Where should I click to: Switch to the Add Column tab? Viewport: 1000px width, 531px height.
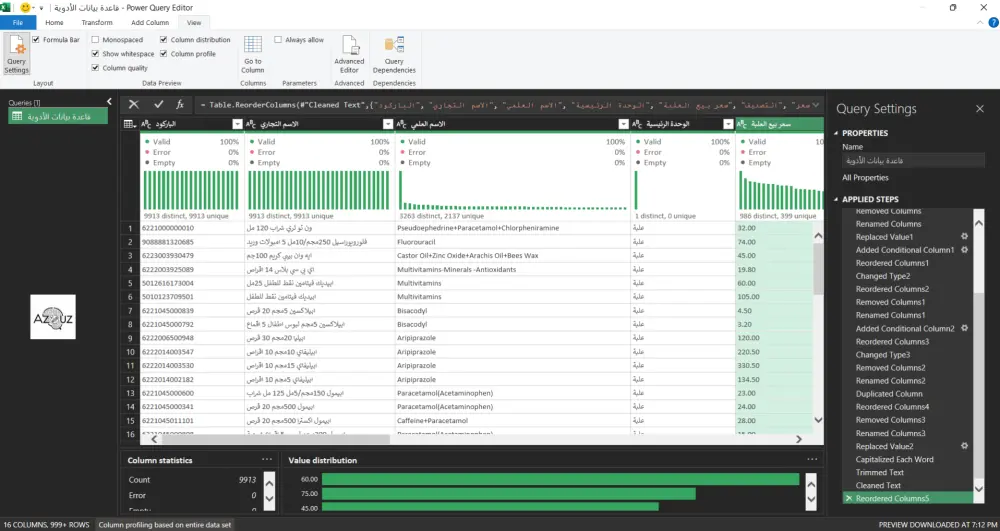150,22
